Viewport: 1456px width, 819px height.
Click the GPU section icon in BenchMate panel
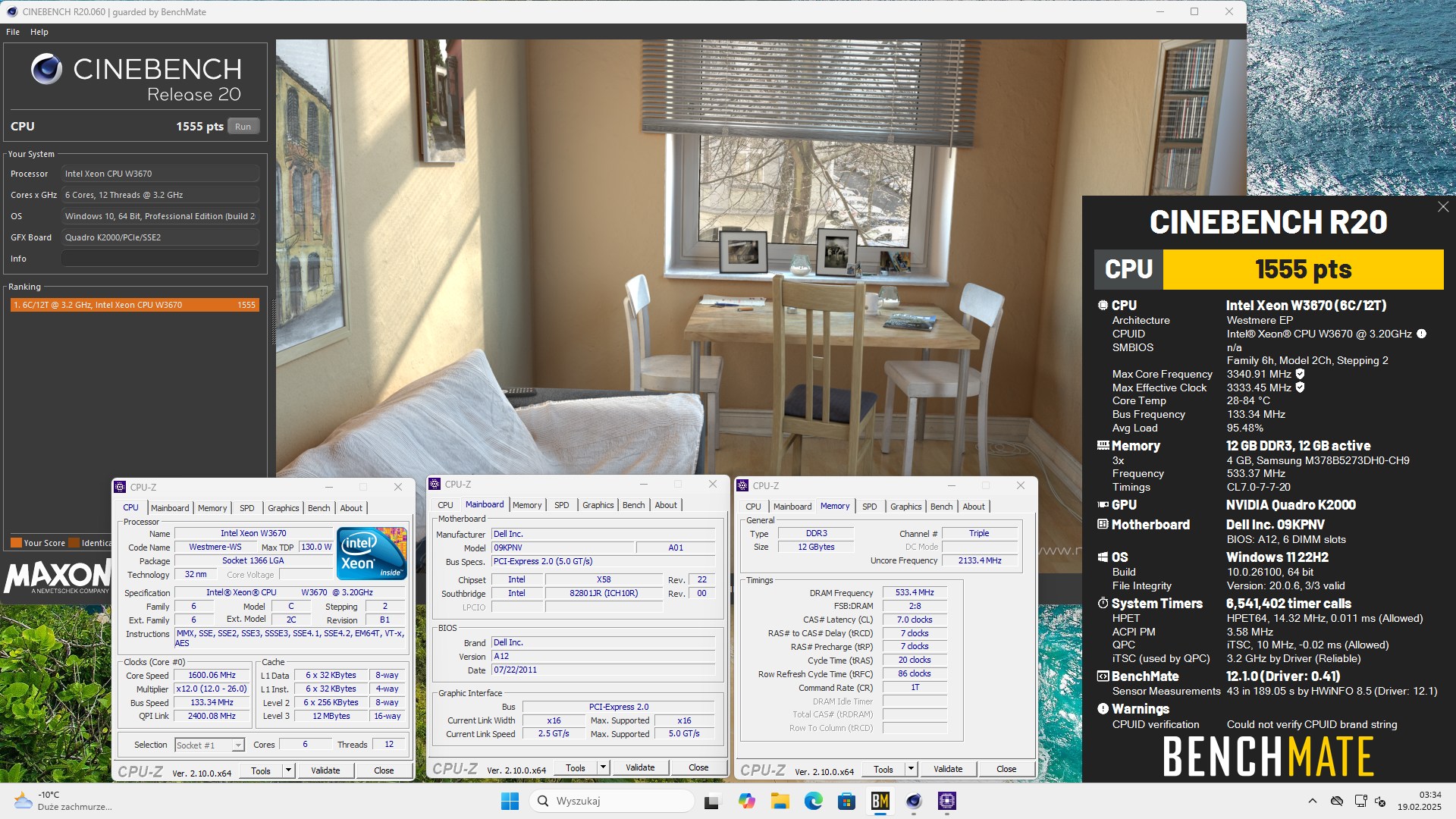tap(1103, 505)
